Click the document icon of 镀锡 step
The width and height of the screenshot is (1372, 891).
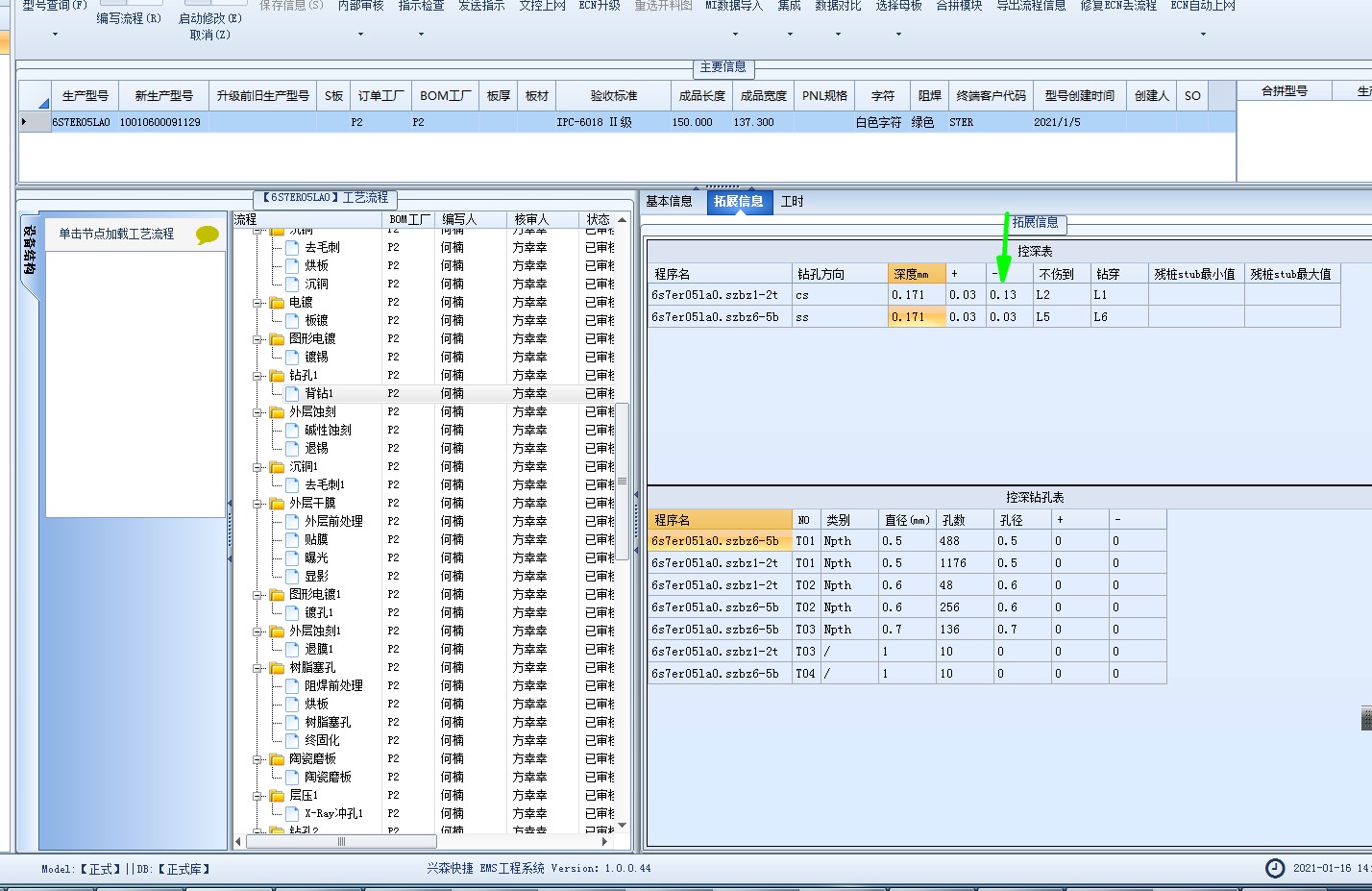point(292,357)
